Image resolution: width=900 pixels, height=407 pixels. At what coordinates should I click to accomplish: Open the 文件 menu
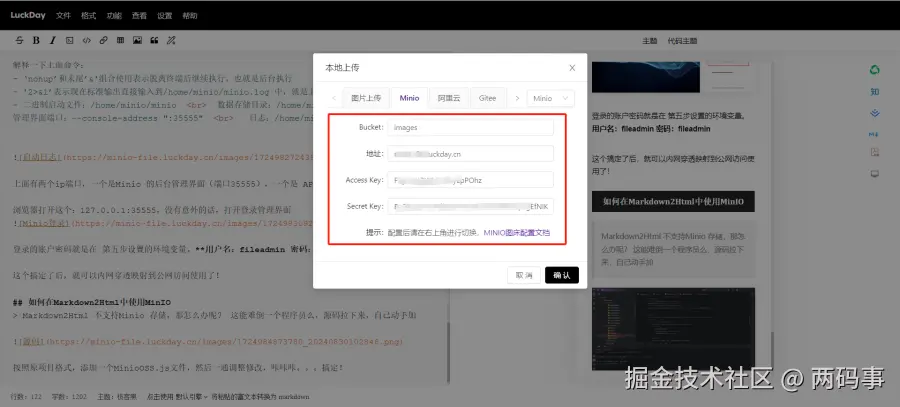(x=63, y=15)
